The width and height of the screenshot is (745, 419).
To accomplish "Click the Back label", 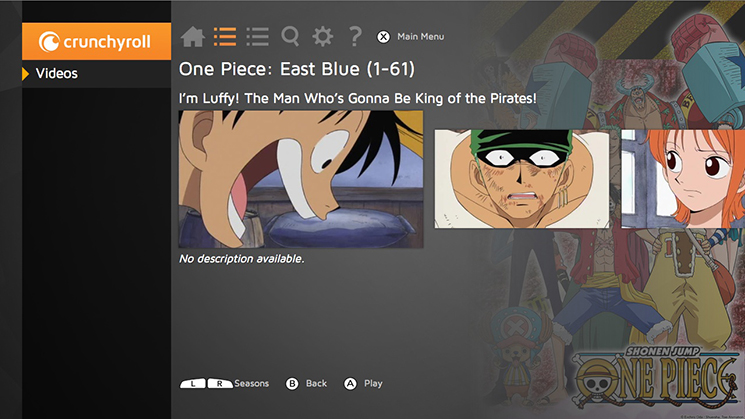I will pos(316,383).
